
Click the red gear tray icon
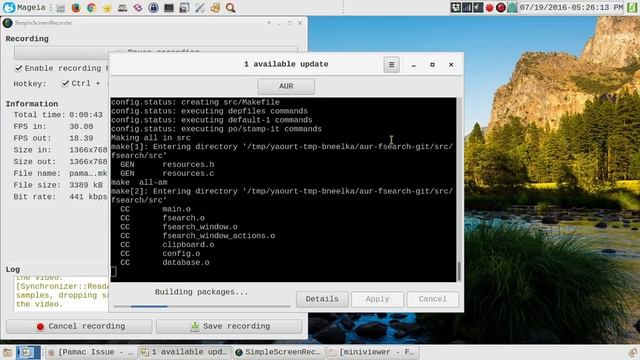pyautogui.click(x=489, y=7)
